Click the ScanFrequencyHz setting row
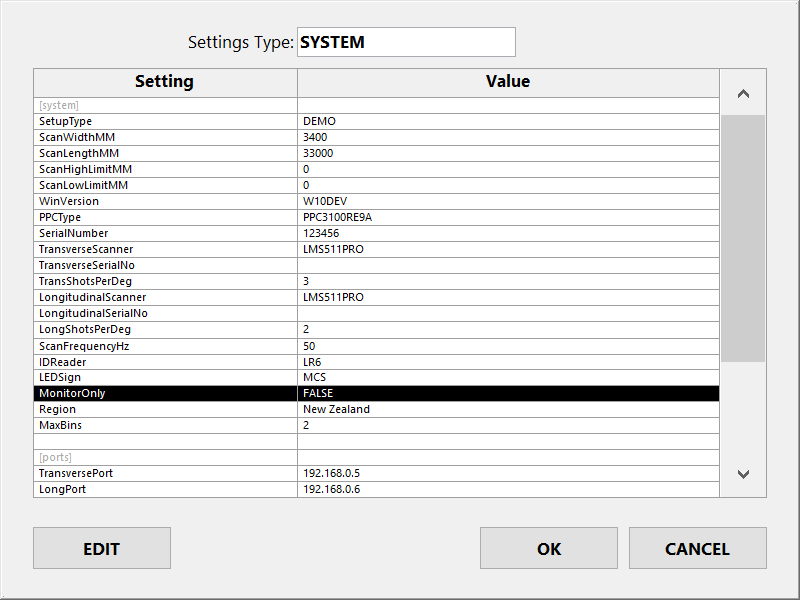Image resolution: width=800 pixels, height=600 pixels. 377,346
